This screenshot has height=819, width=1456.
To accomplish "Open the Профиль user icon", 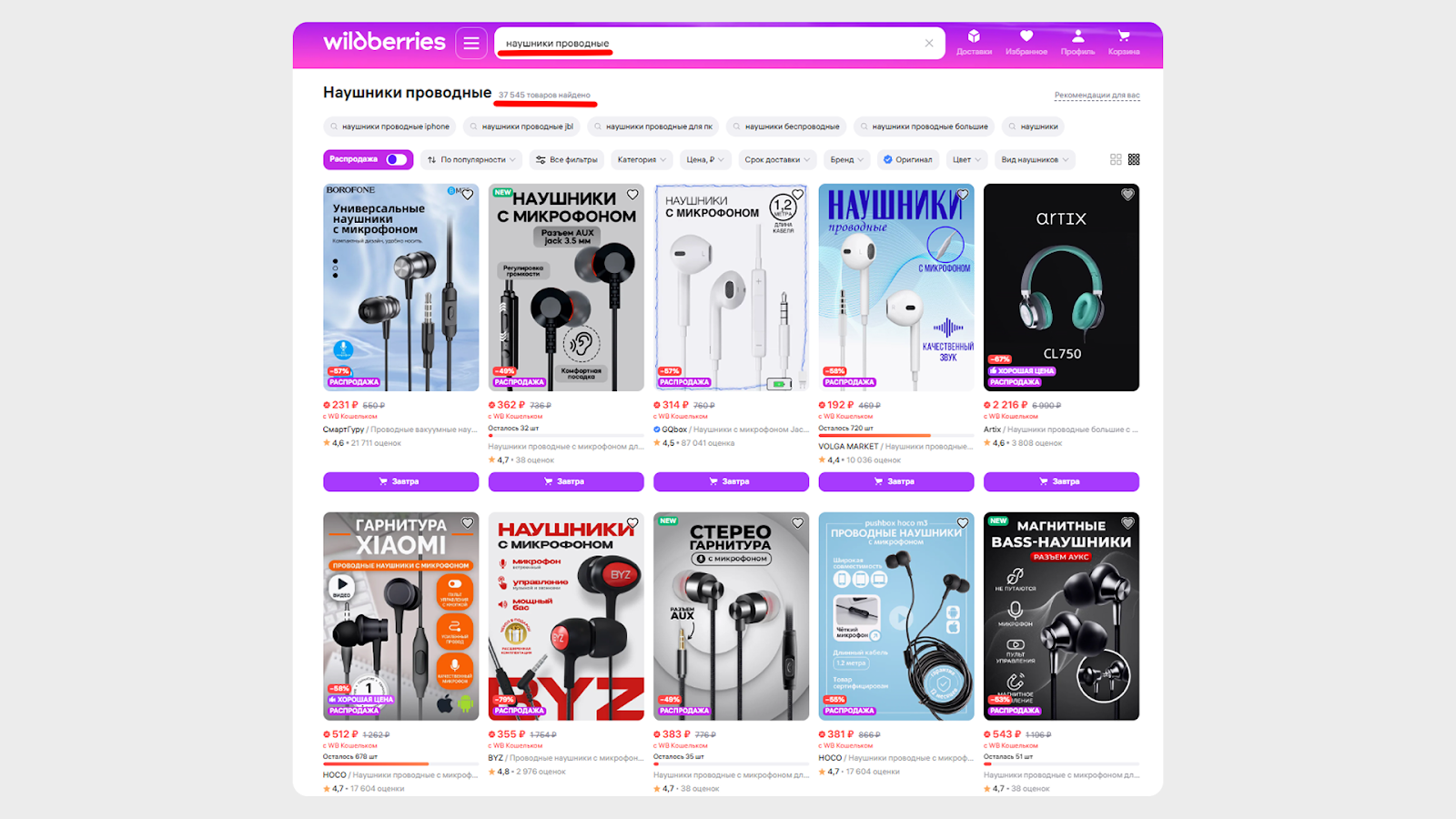I will (1077, 42).
